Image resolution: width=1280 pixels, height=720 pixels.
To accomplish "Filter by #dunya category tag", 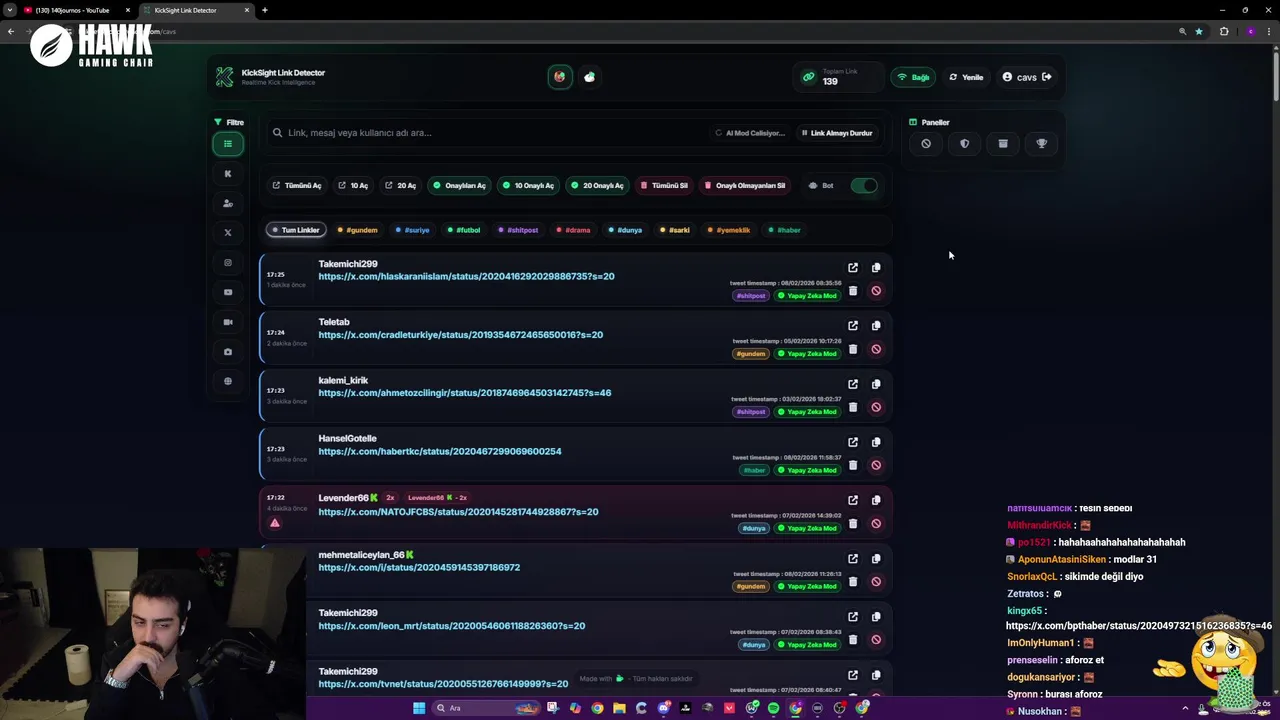I will point(625,230).
